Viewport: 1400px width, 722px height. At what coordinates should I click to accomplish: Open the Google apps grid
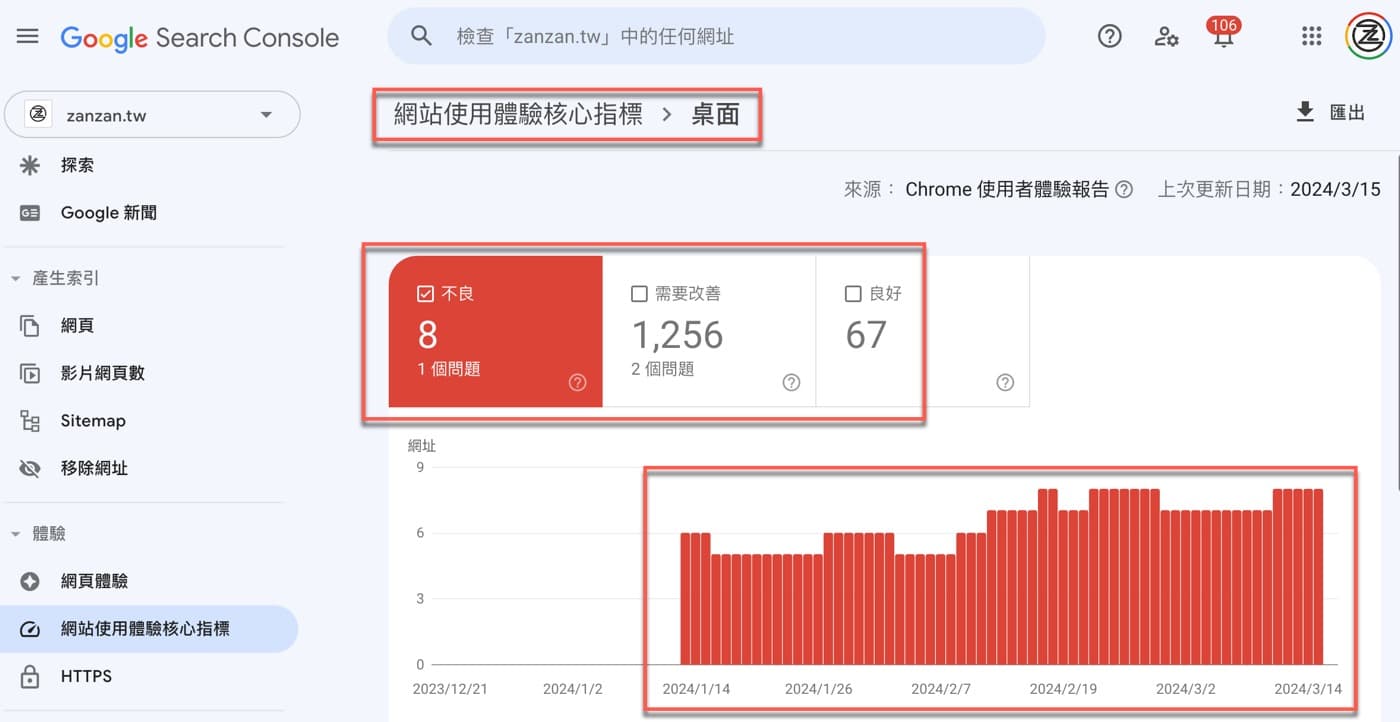point(1312,37)
